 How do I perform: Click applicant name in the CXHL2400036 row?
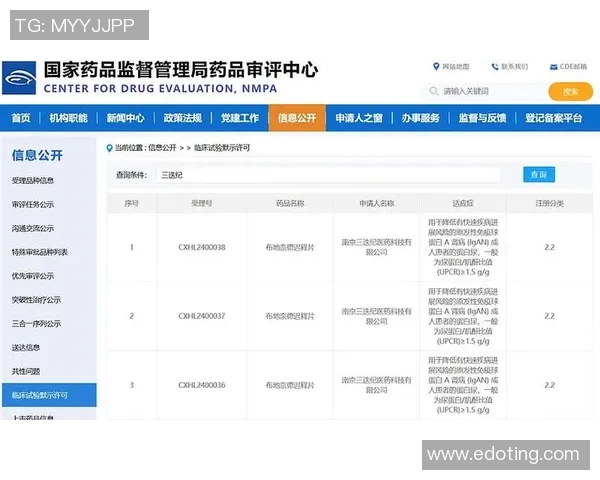377,385
